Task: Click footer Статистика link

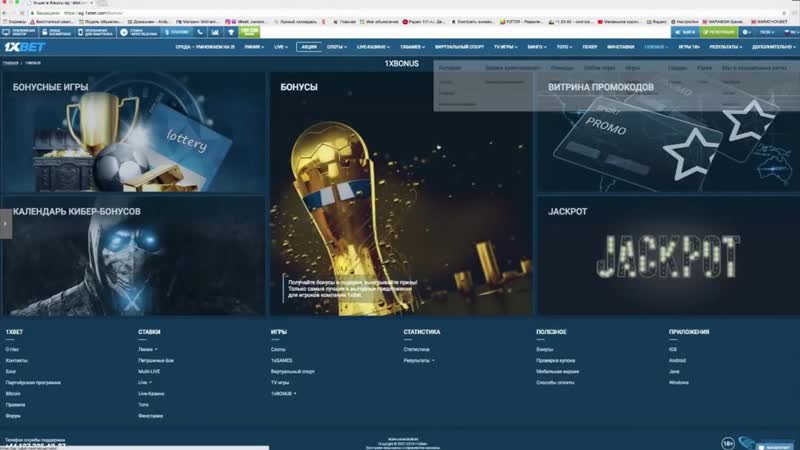Action: tap(416, 349)
